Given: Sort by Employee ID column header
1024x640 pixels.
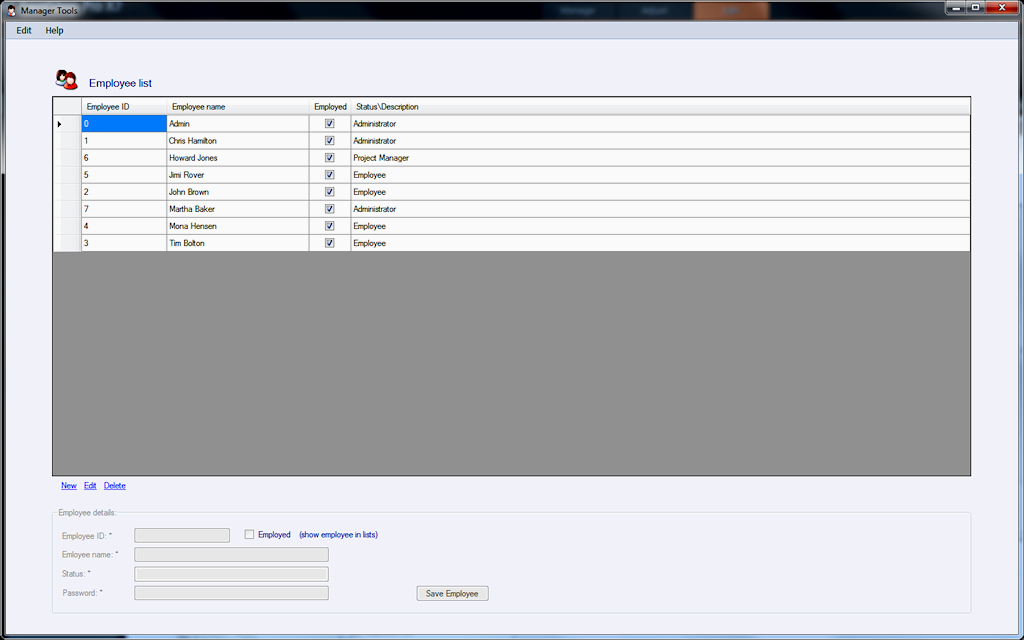Looking at the screenshot, I should pyautogui.click(x=124, y=107).
